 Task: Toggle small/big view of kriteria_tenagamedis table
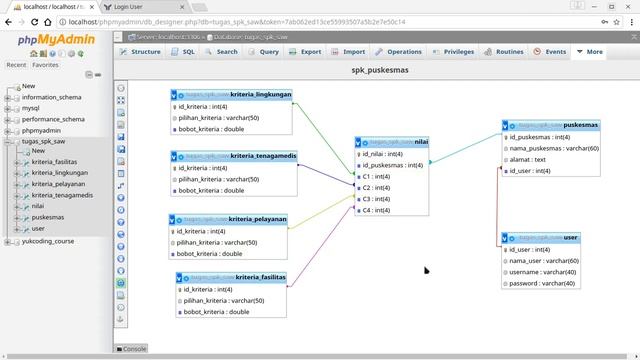(x=174, y=157)
